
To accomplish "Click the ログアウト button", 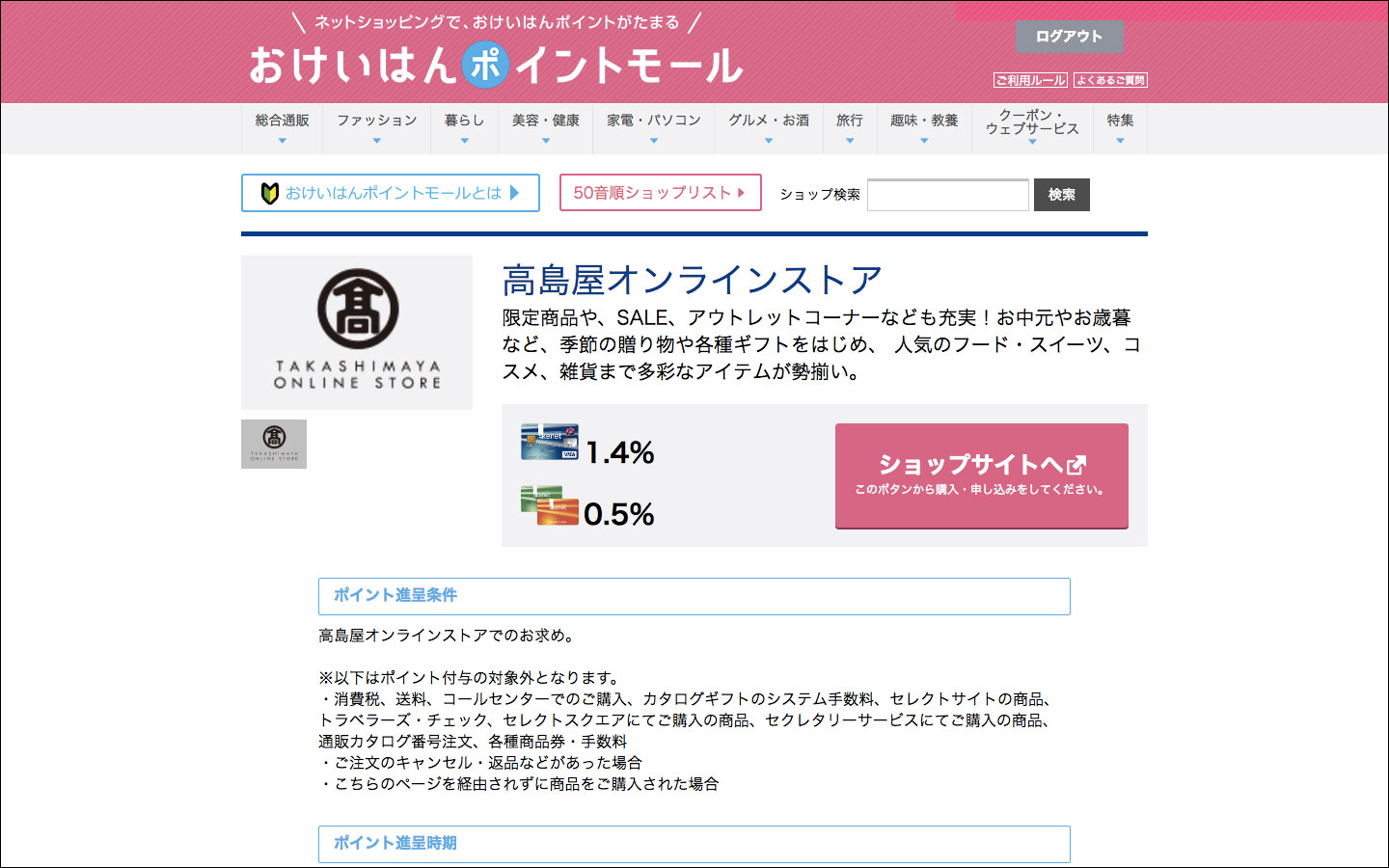I will (x=1069, y=37).
